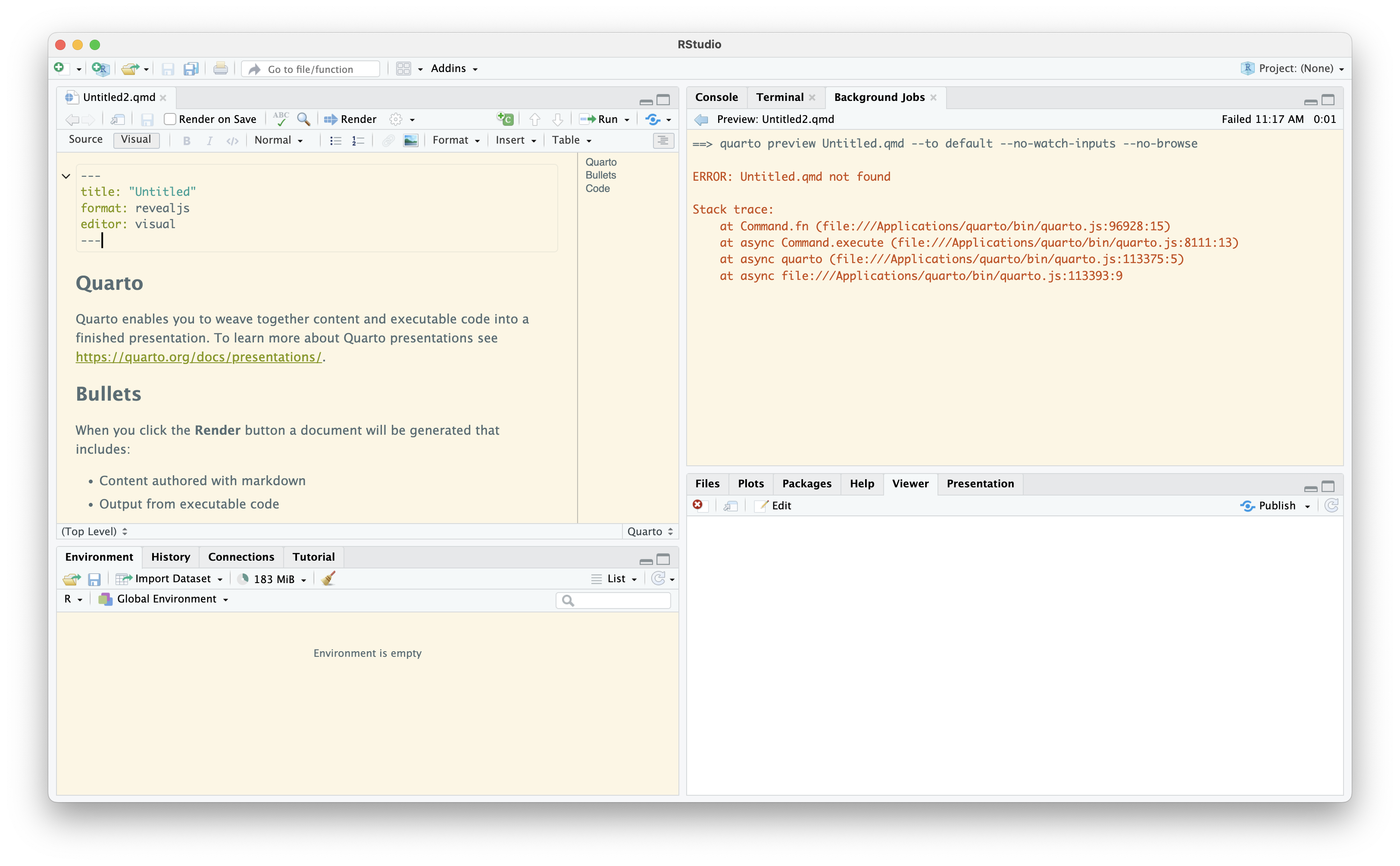Click the Global Environment search field
This screenshot has height=866, width=1400.
[x=613, y=599]
